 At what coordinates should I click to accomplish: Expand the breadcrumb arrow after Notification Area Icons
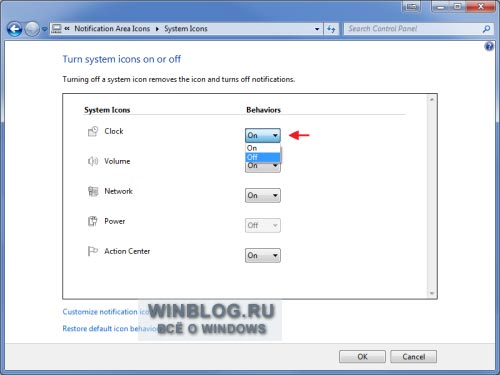(x=157, y=29)
